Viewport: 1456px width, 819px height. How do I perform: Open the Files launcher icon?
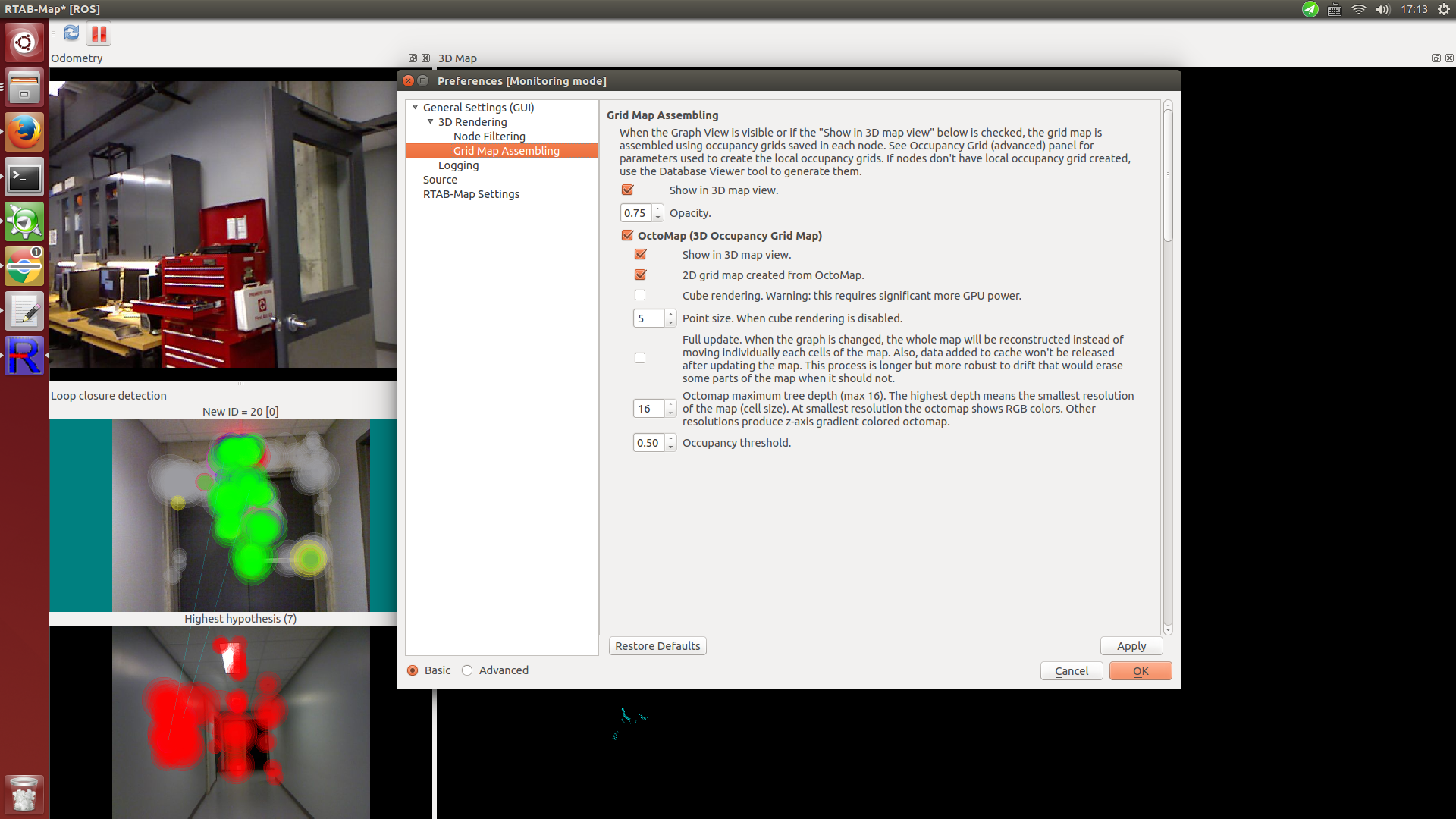point(24,87)
